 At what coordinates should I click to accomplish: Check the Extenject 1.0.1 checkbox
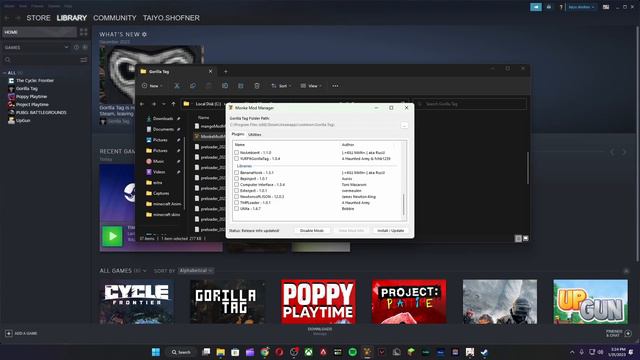pyautogui.click(x=236, y=190)
